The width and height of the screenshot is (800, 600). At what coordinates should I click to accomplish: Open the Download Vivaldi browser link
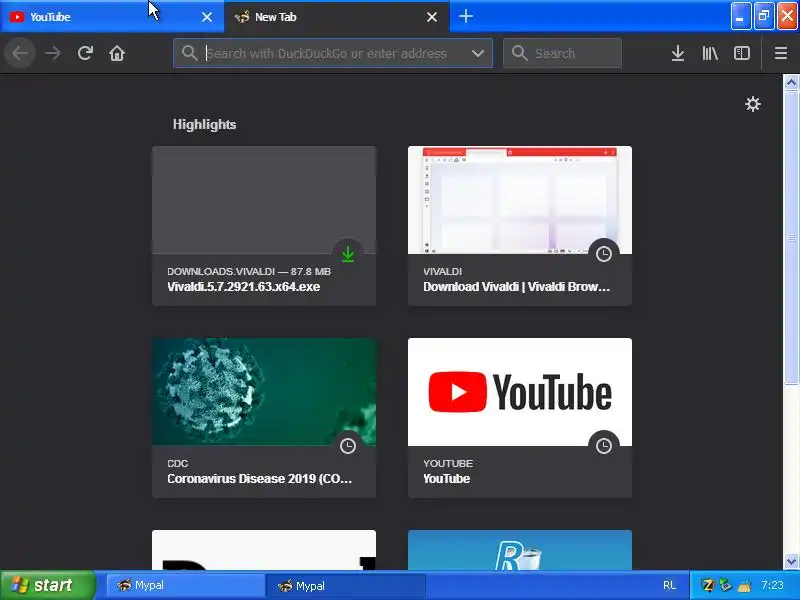(516, 287)
